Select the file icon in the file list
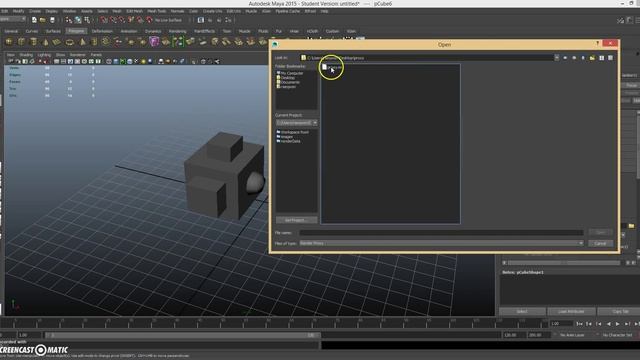The image size is (640, 360). coord(324,67)
